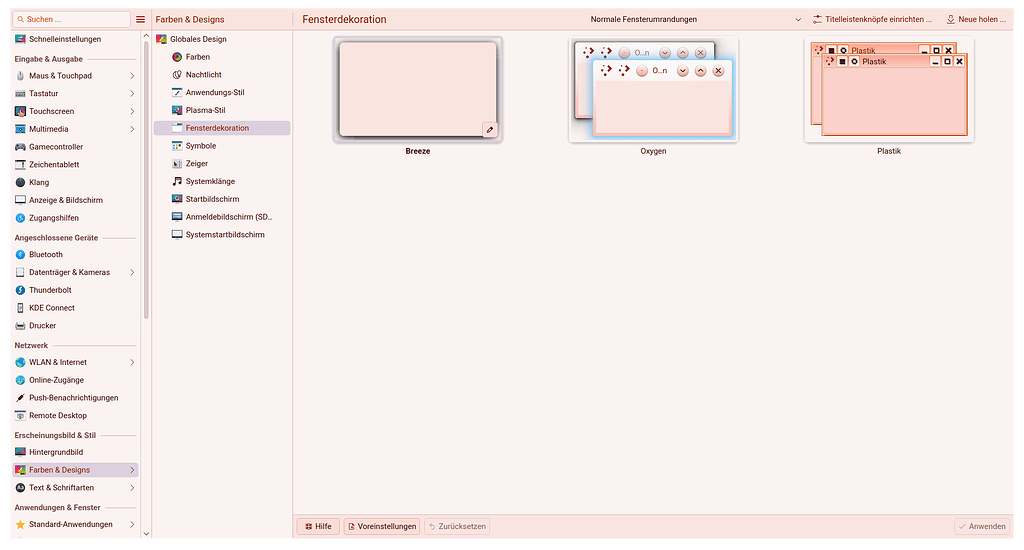Click the Thunderbolt icon
The height and width of the screenshot is (550, 1024).
(20, 290)
